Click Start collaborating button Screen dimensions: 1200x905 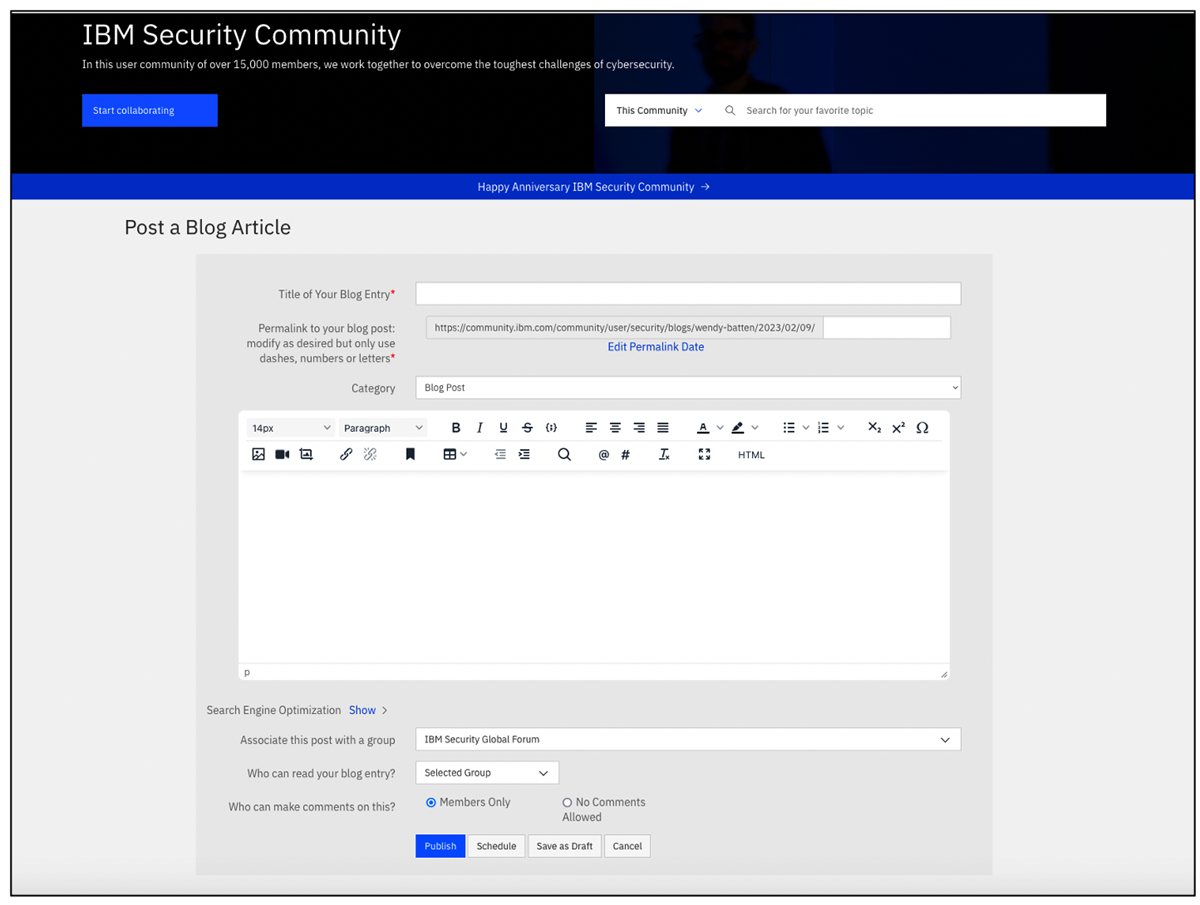(150, 110)
